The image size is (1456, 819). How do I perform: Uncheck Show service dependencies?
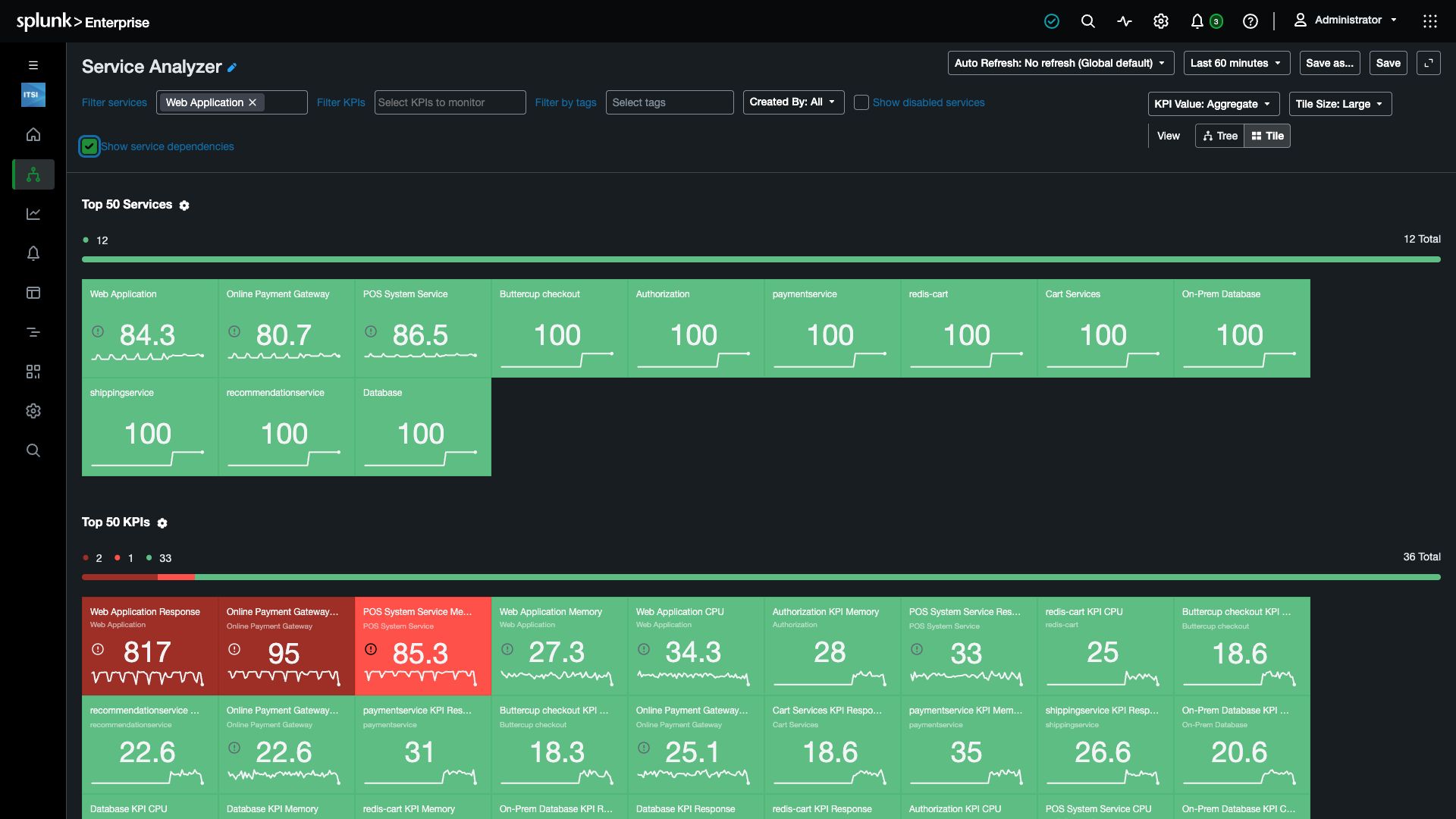tap(89, 146)
